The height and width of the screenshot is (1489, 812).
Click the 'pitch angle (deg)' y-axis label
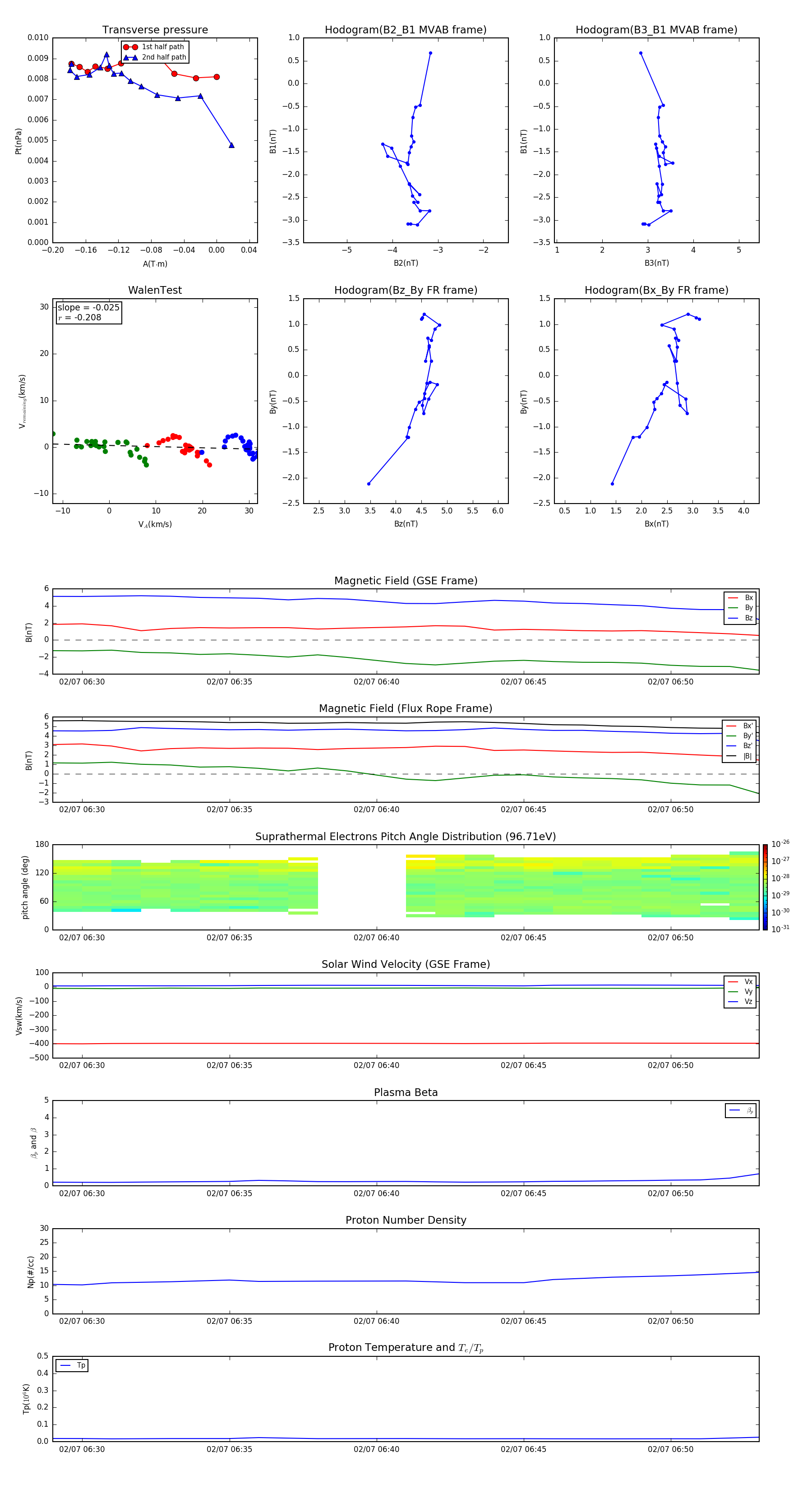[x=25, y=887]
